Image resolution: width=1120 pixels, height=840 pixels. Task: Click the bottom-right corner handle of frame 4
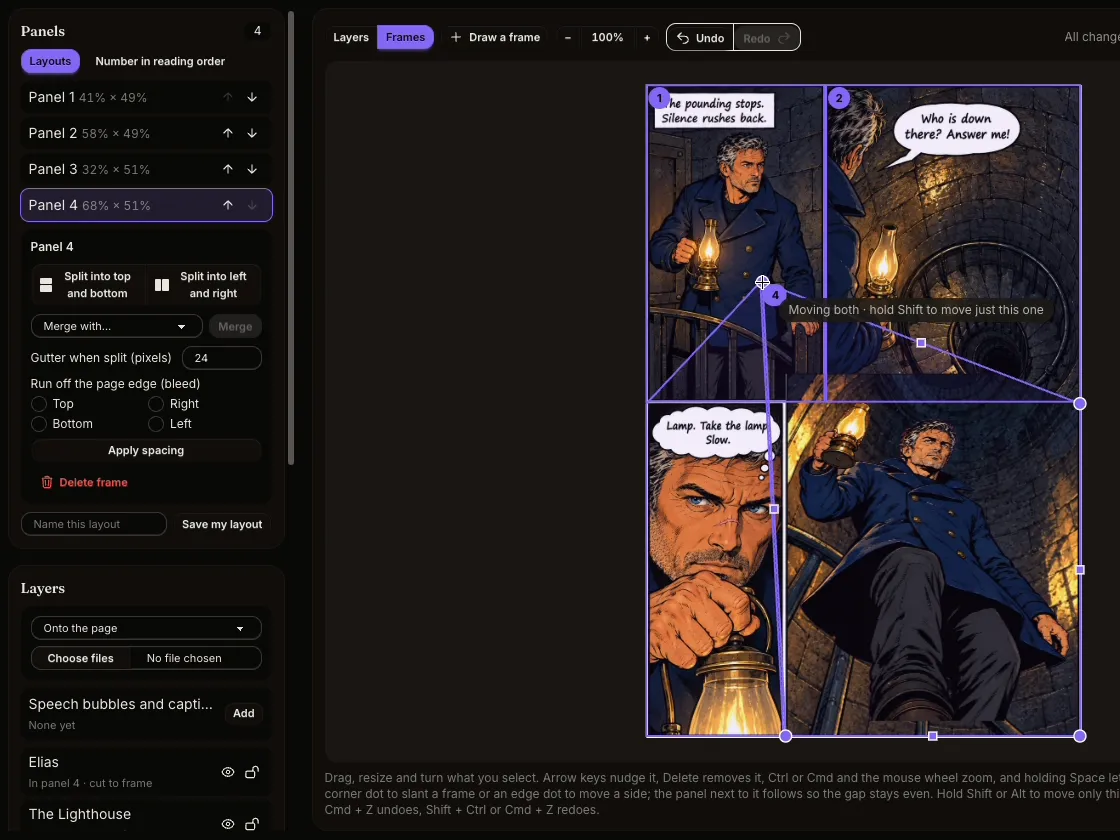(x=1080, y=736)
